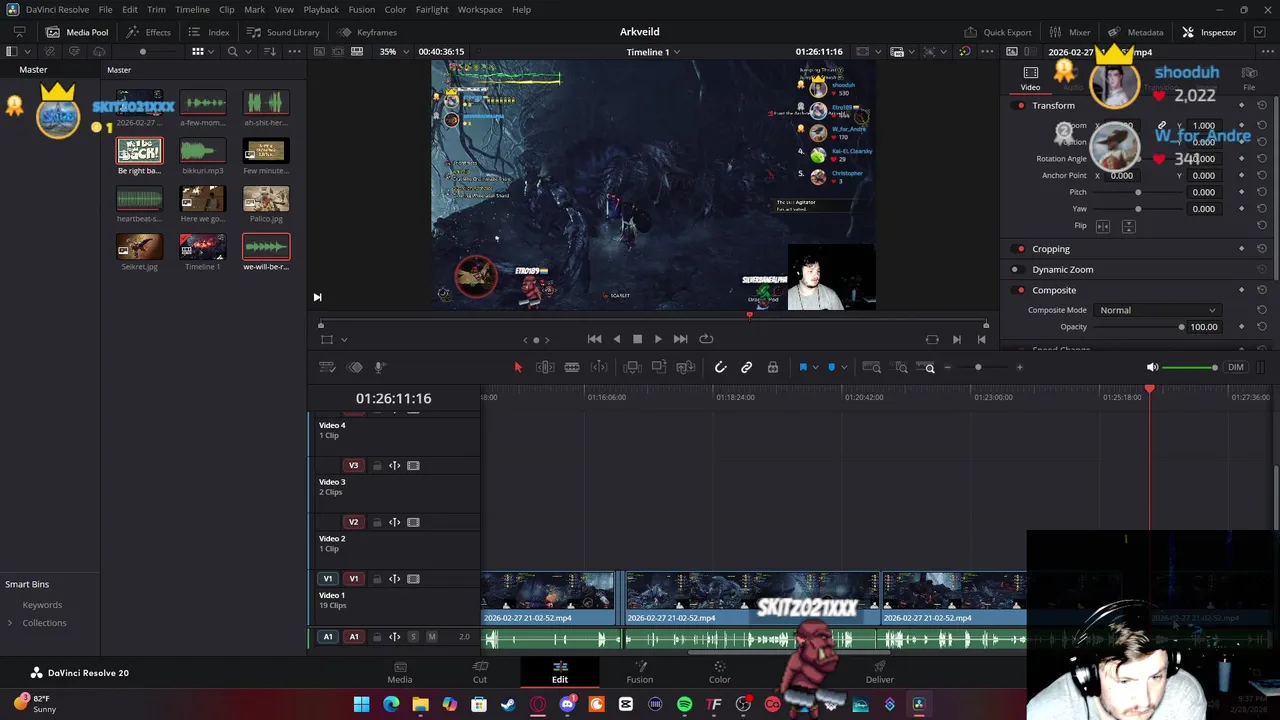Viewport: 1280px width, 720px height.
Task: Adjust the green monitor volume slider
Action: tap(1189, 367)
